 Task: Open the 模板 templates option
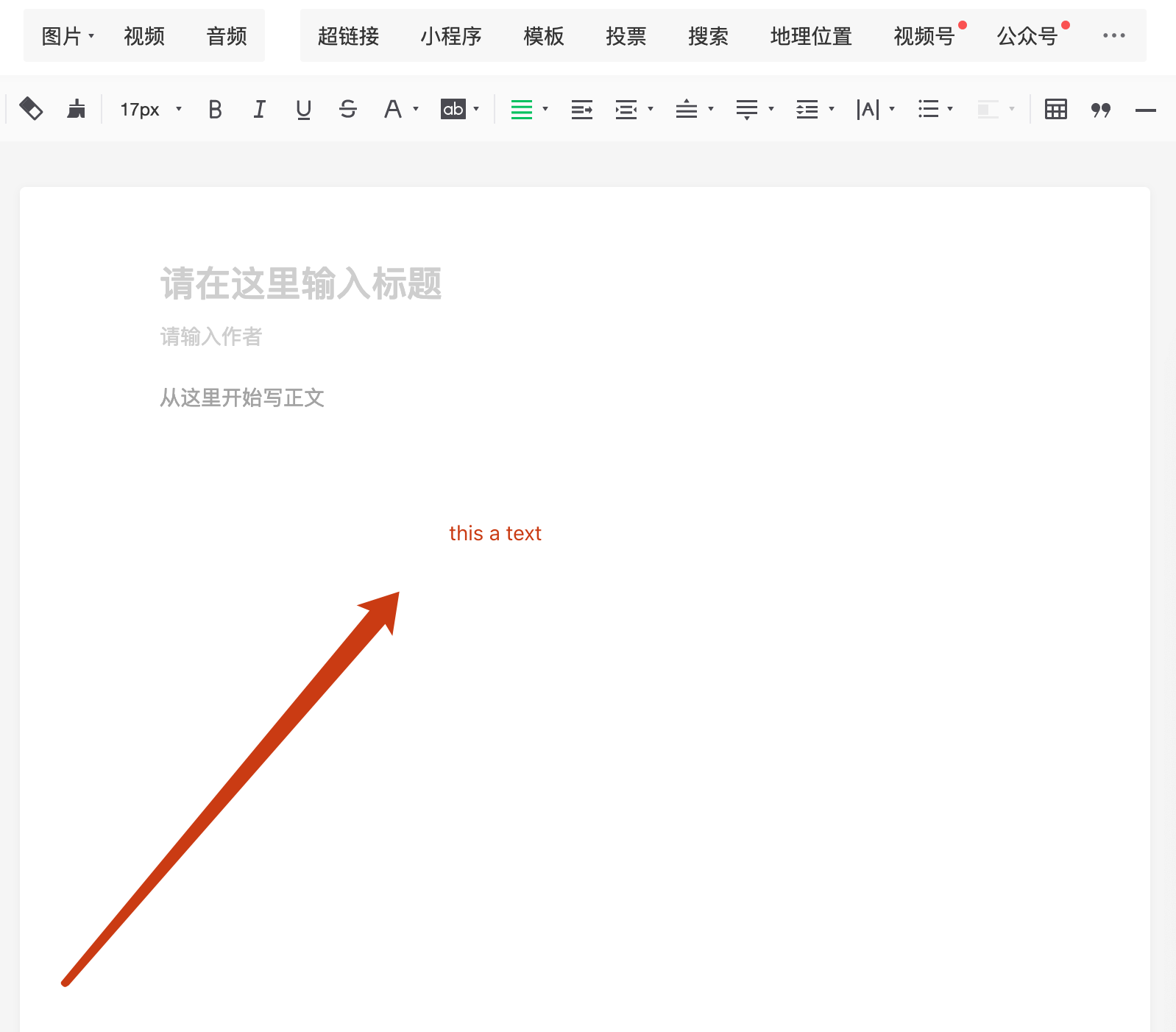(x=544, y=35)
